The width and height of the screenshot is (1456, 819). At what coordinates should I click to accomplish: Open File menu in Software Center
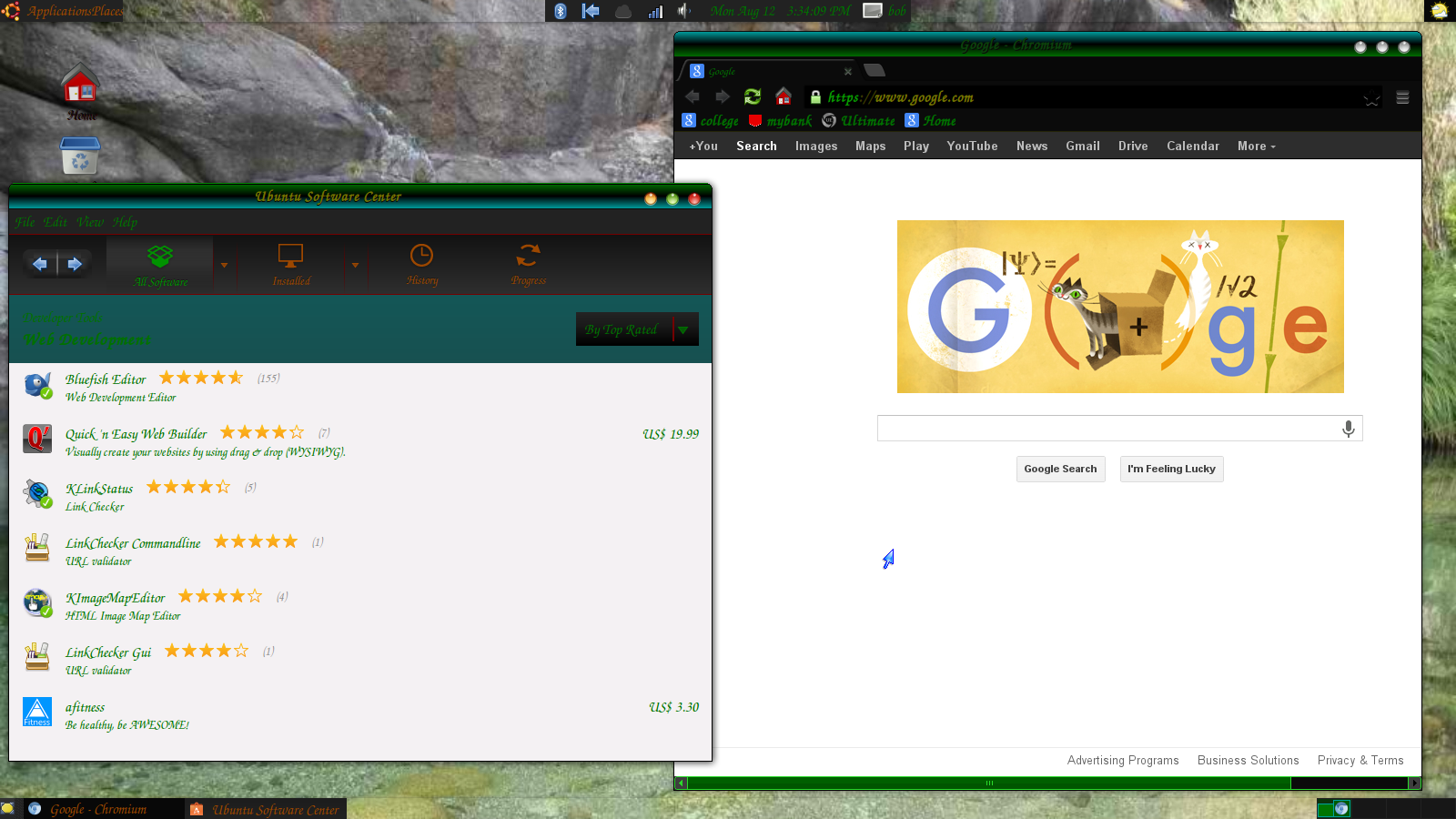point(25,222)
